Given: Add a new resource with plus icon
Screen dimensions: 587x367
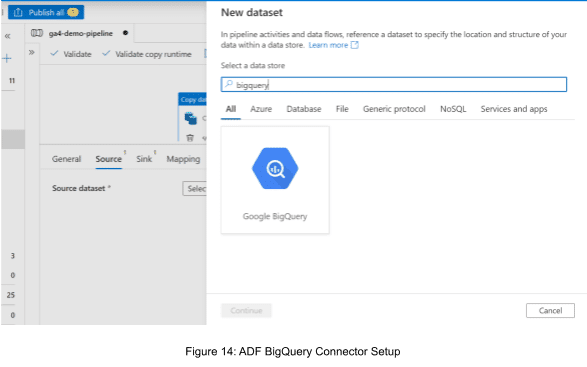Looking at the screenshot, I should click(7, 58).
